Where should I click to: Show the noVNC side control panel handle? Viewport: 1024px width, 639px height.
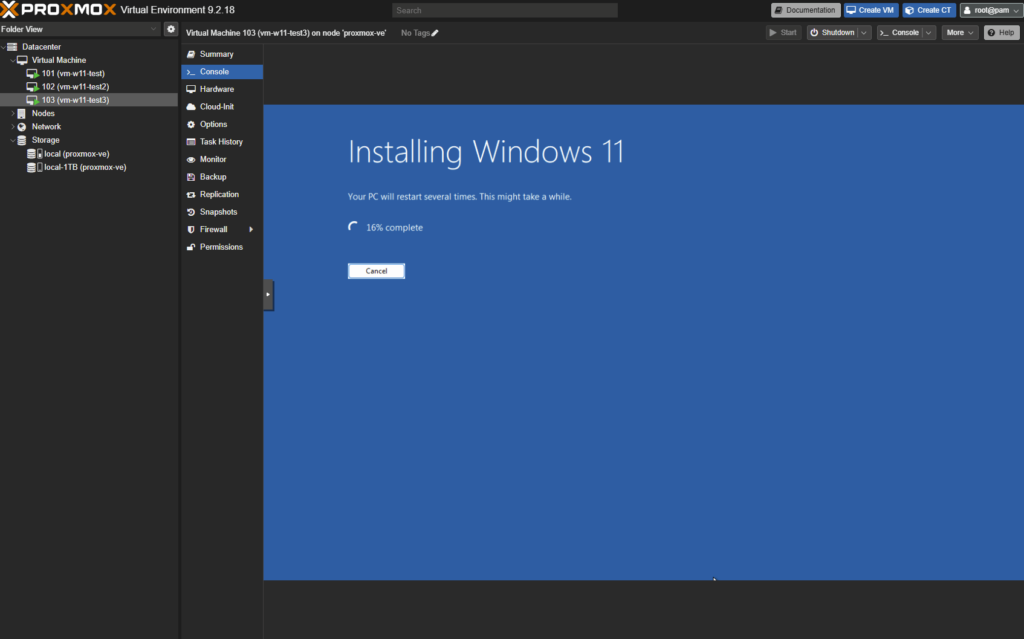[268, 295]
